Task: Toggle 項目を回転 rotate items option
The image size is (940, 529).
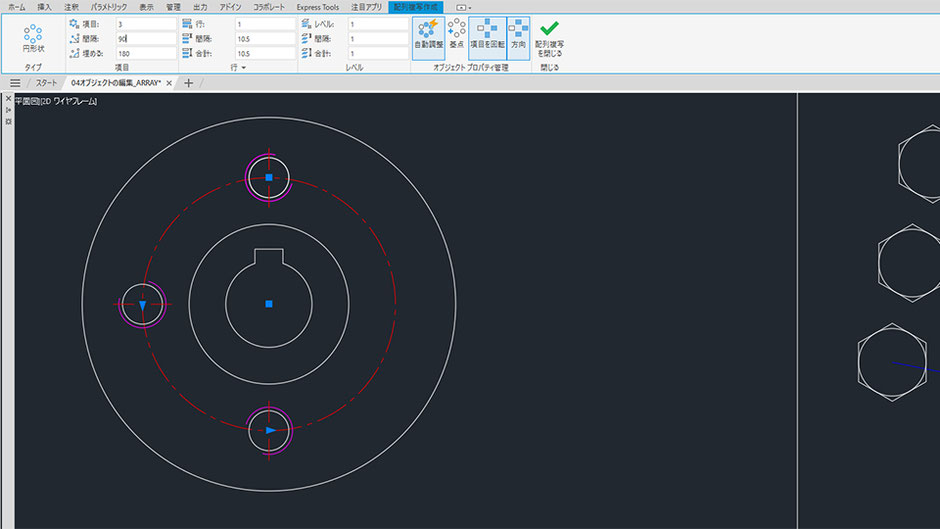Action: 487,36
